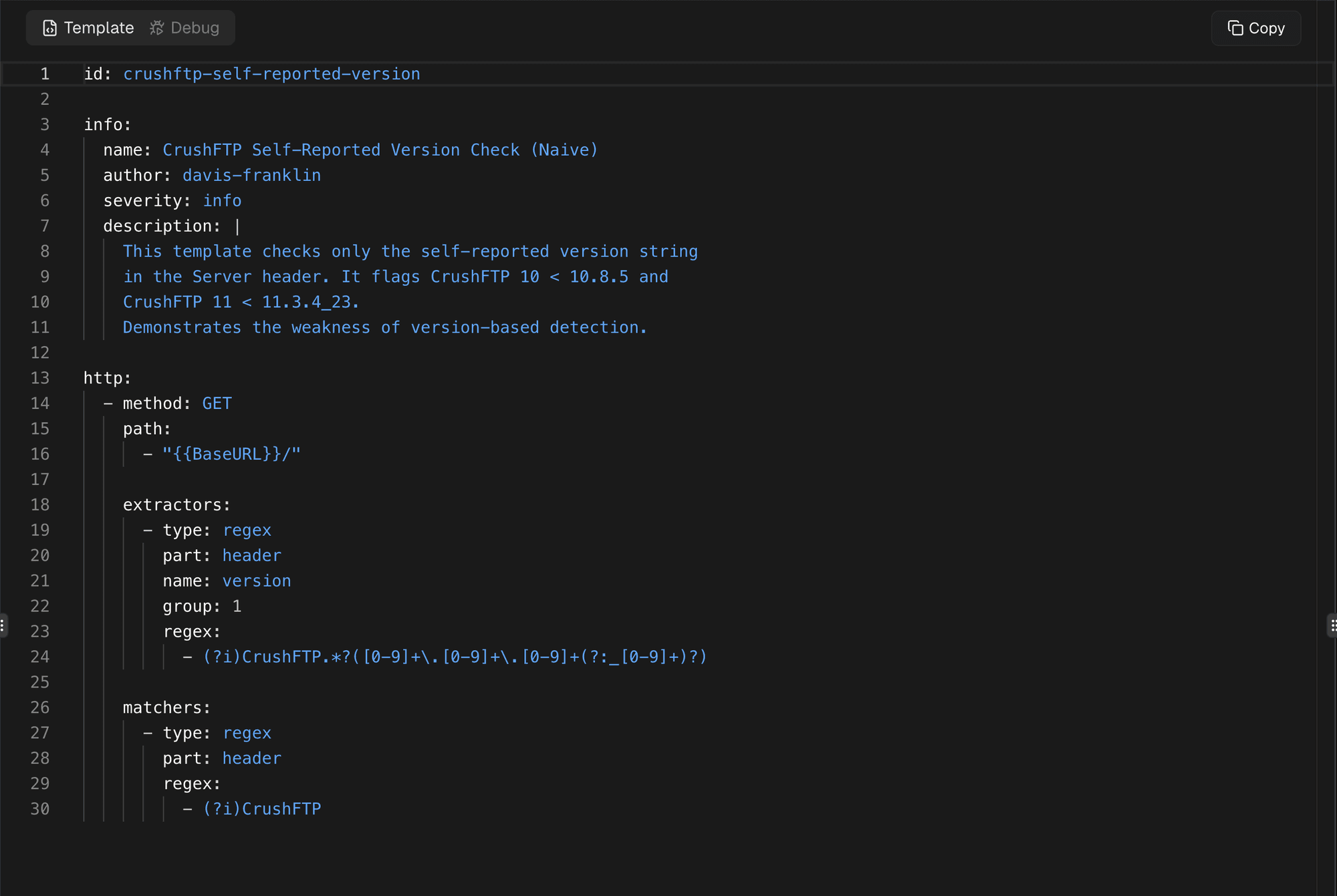Viewport: 1337px width, 896px height.
Task: Click the final matcher regex (?i)CrushFTP
Action: tap(262, 809)
